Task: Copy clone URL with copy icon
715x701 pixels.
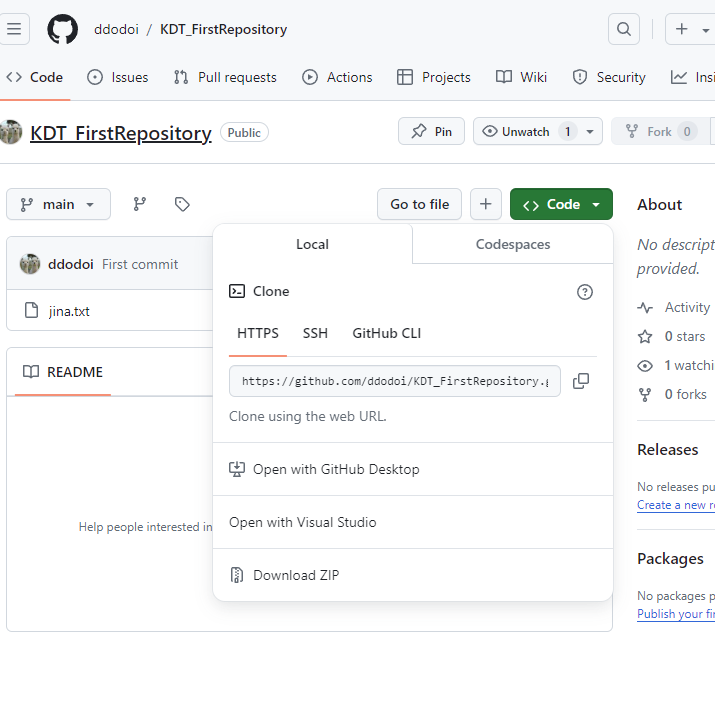Action: point(581,381)
